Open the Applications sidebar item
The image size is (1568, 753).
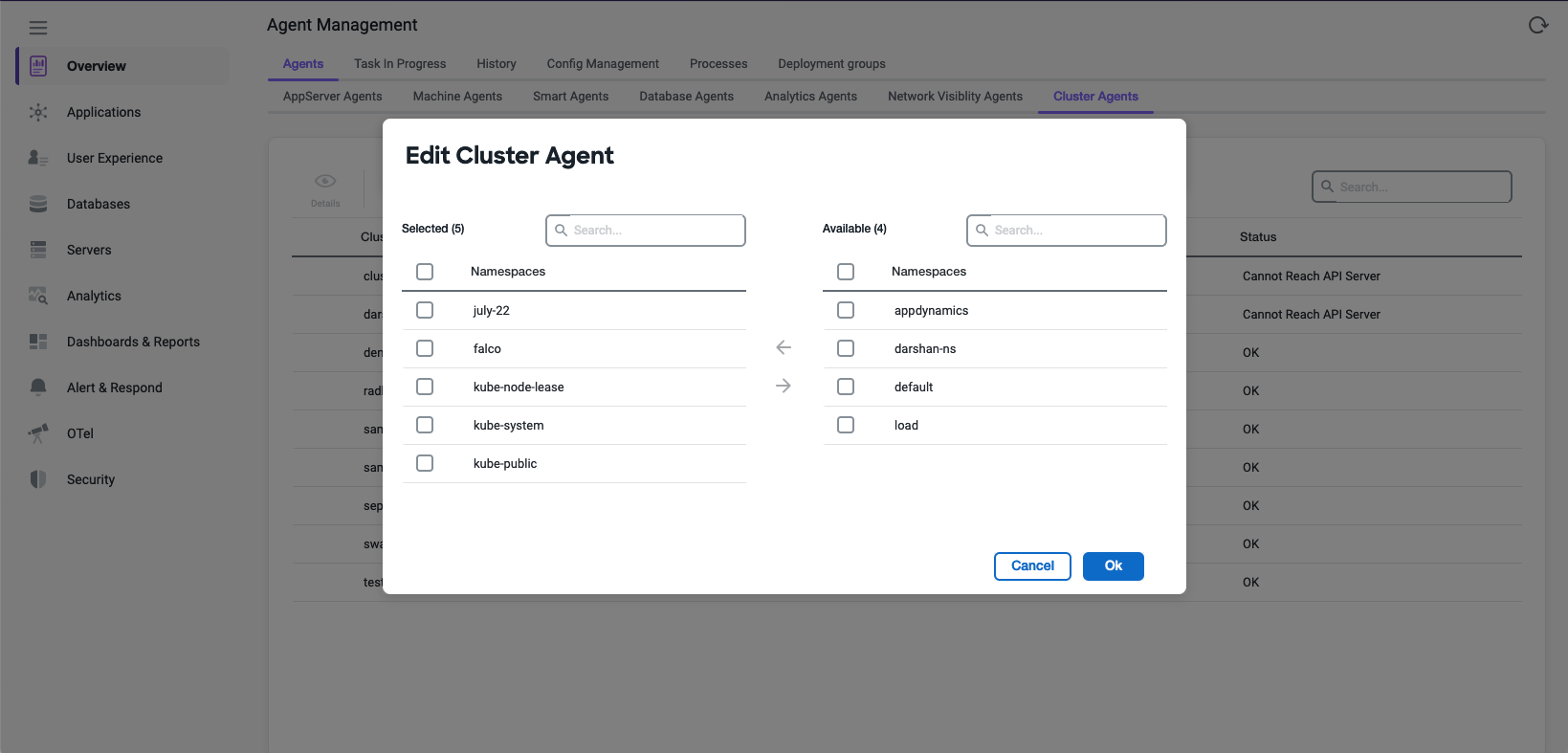tap(123, 112)
